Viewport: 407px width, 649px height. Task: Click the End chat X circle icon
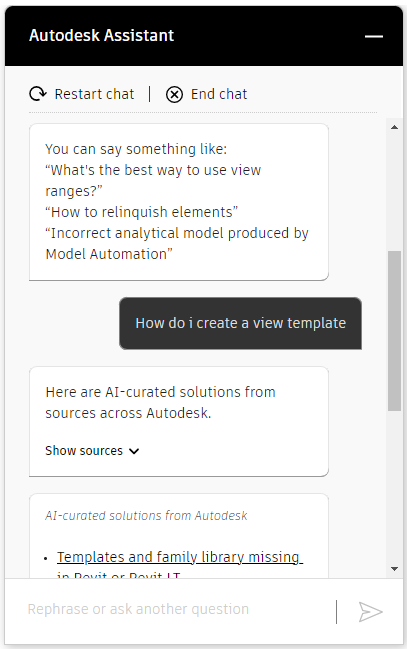[x=174, y=94]
